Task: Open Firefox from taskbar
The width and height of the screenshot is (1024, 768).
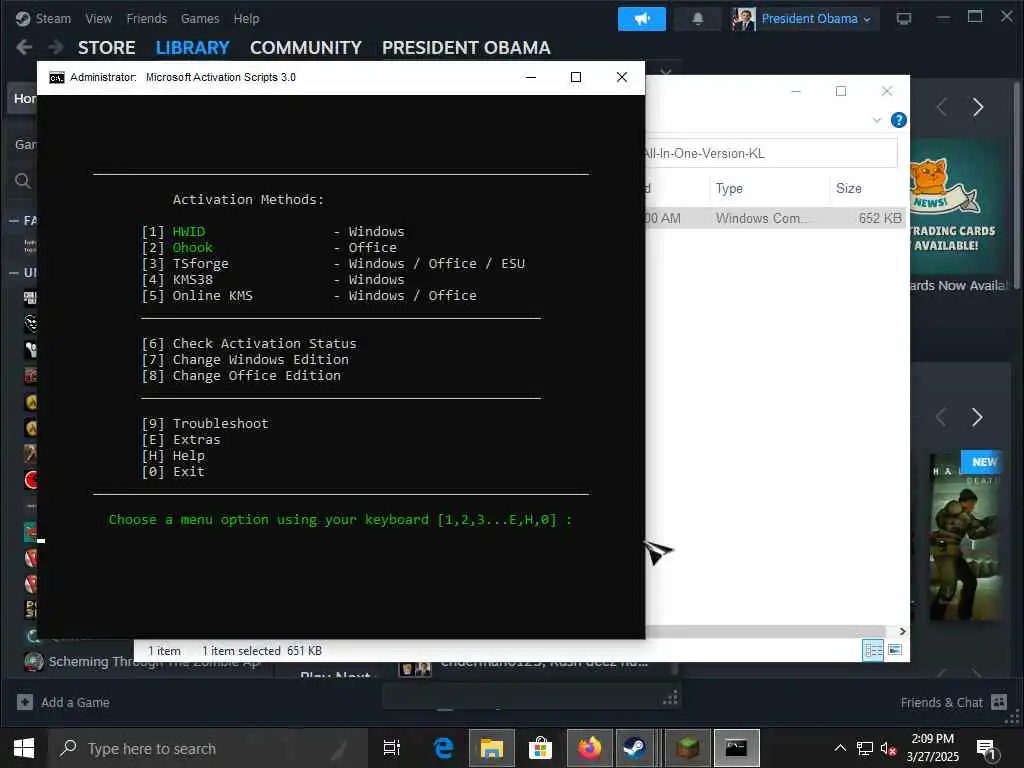Action: [x=590, y=748]
